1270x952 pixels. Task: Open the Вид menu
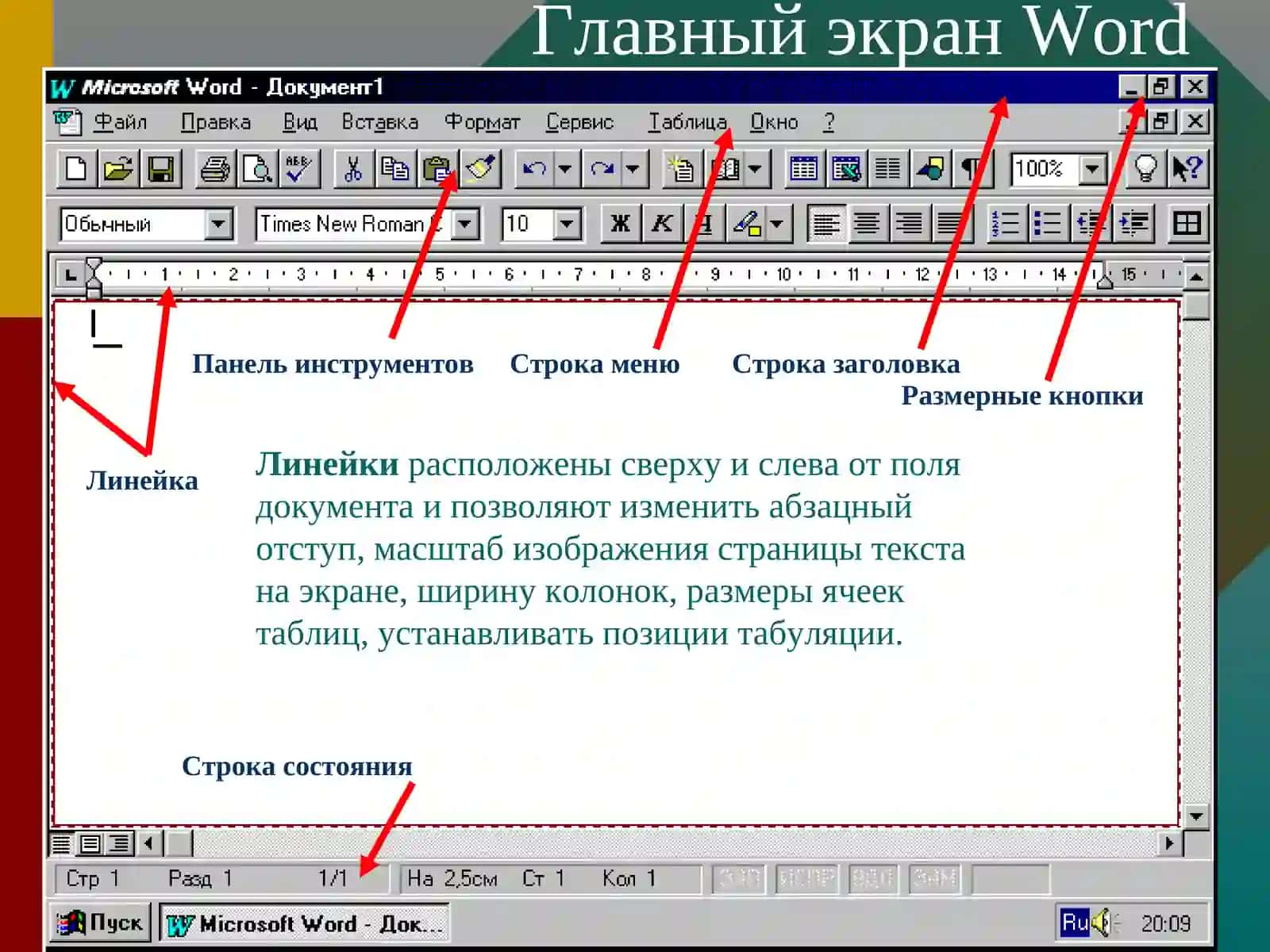tap(300, 122)
